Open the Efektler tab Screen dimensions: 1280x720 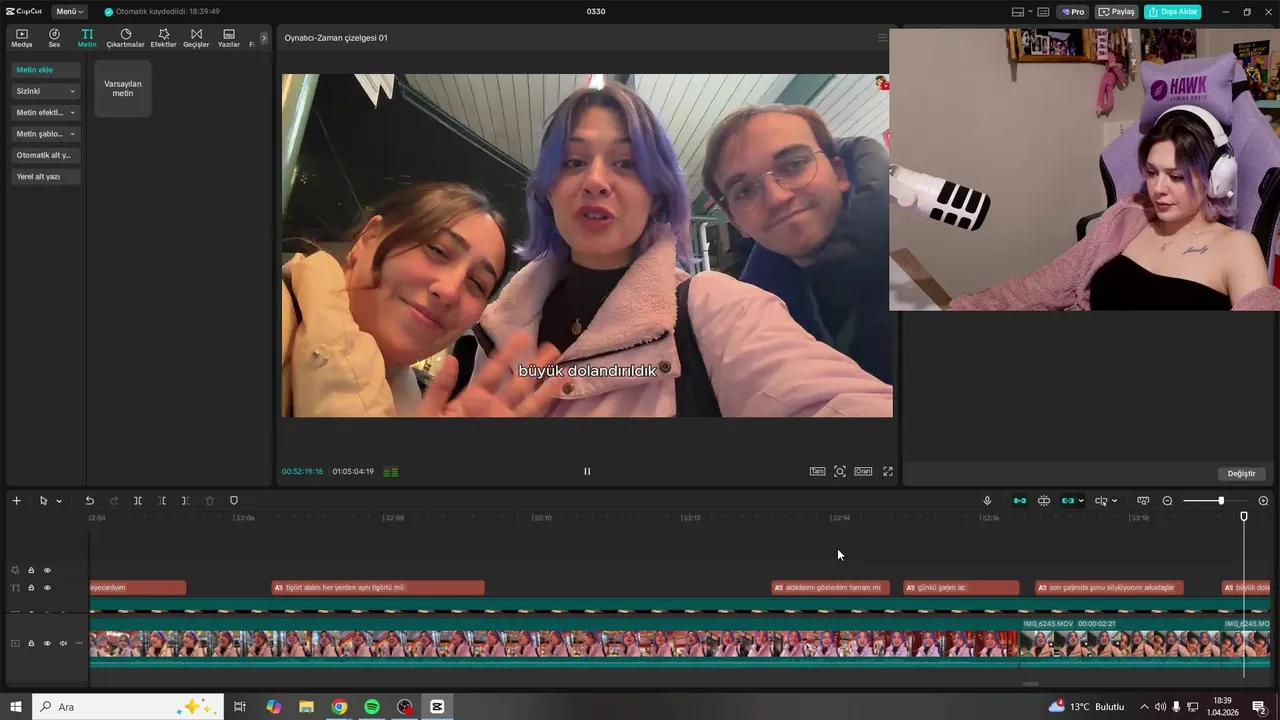click(163, 38)
